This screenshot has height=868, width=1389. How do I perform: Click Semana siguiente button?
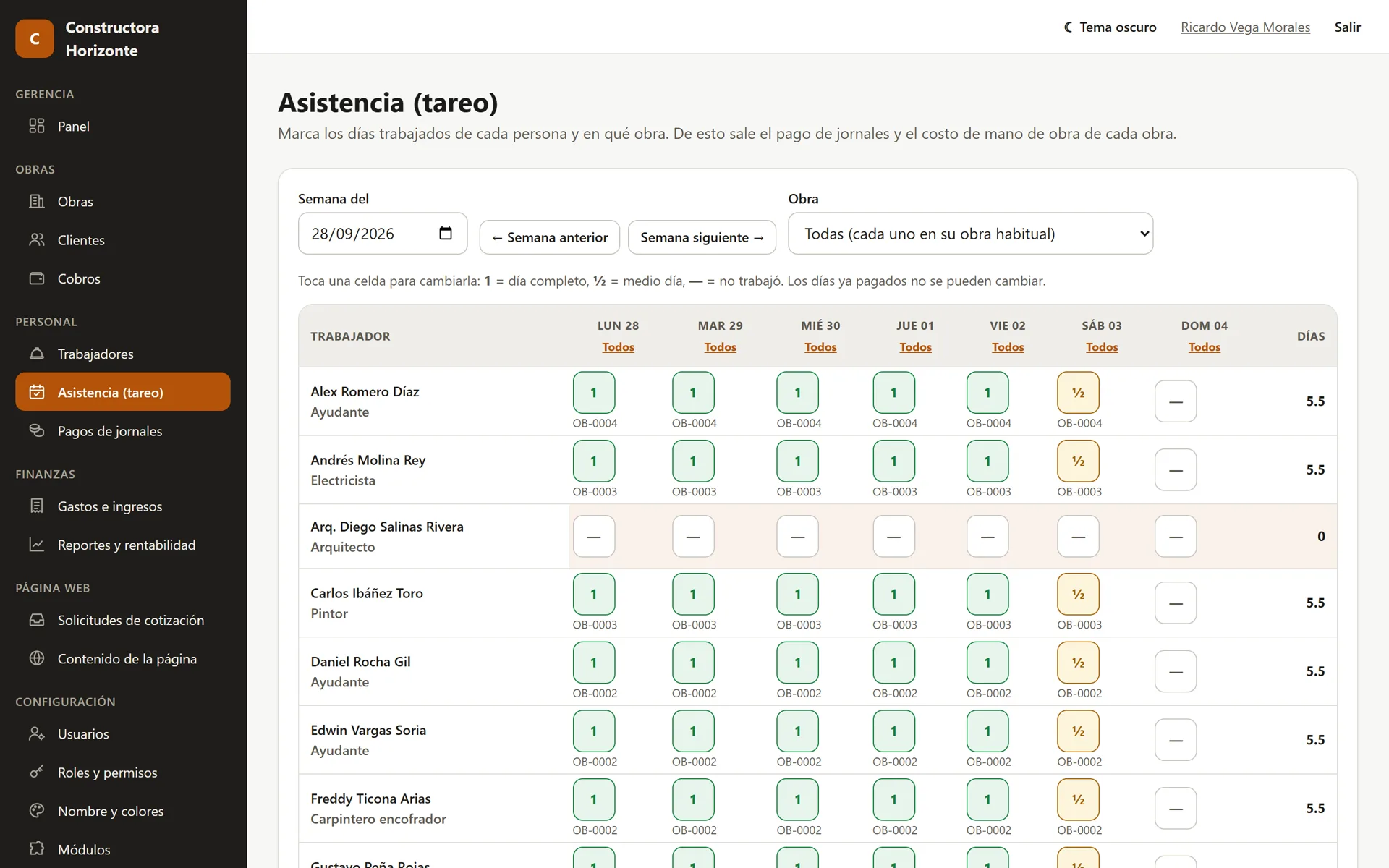[702, 237]
